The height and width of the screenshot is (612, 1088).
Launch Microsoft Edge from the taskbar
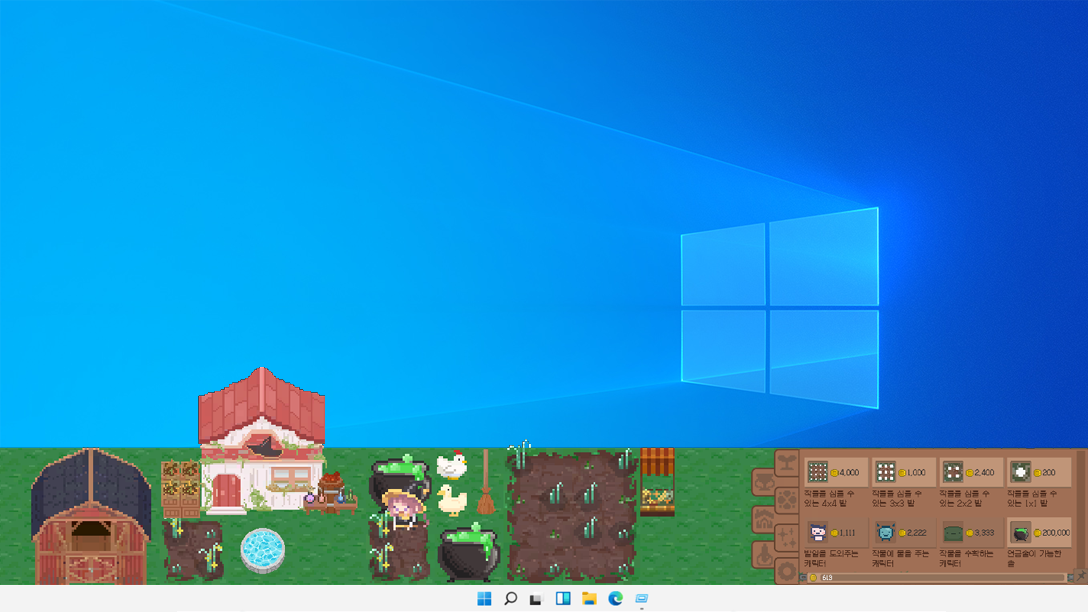(615, 598)
